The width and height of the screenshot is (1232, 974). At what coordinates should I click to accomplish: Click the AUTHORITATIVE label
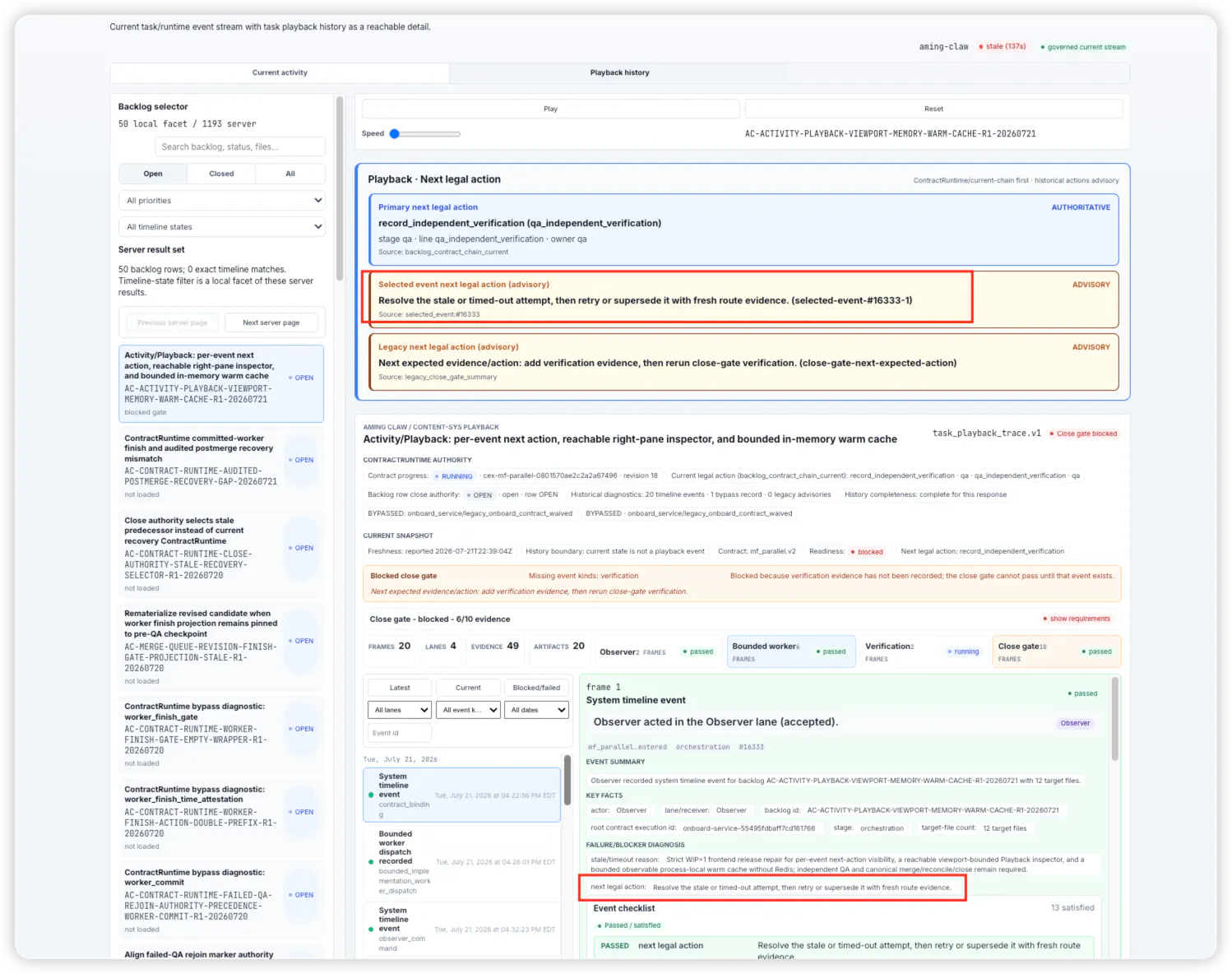point(1081,207)
